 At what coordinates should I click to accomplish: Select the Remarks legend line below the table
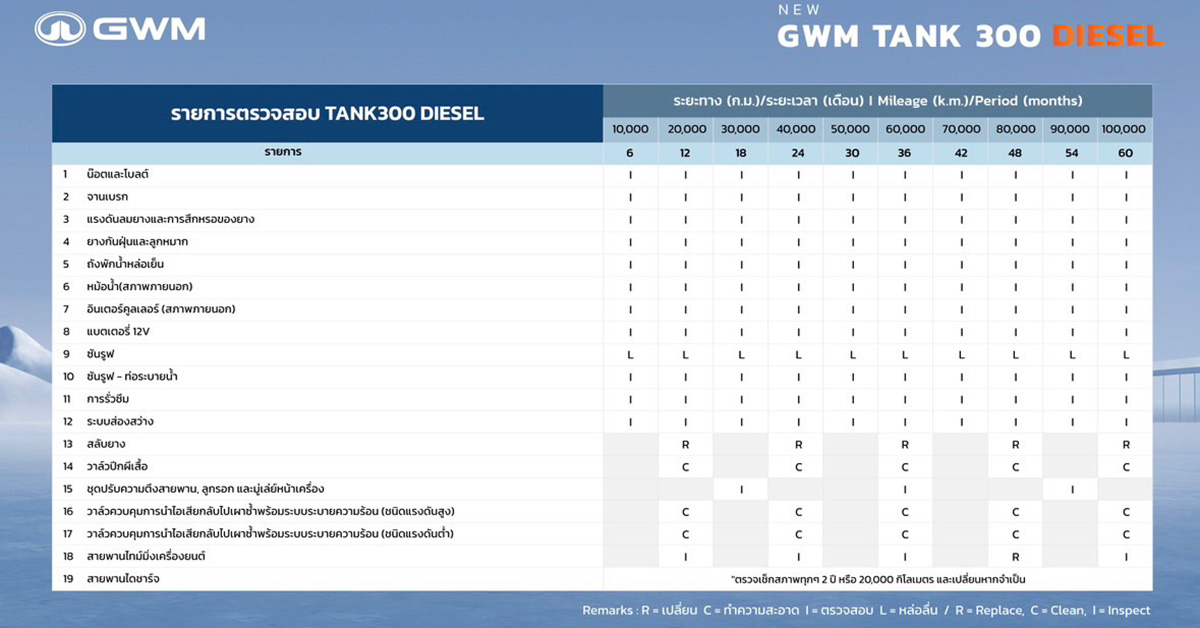(x=866, y=610)
